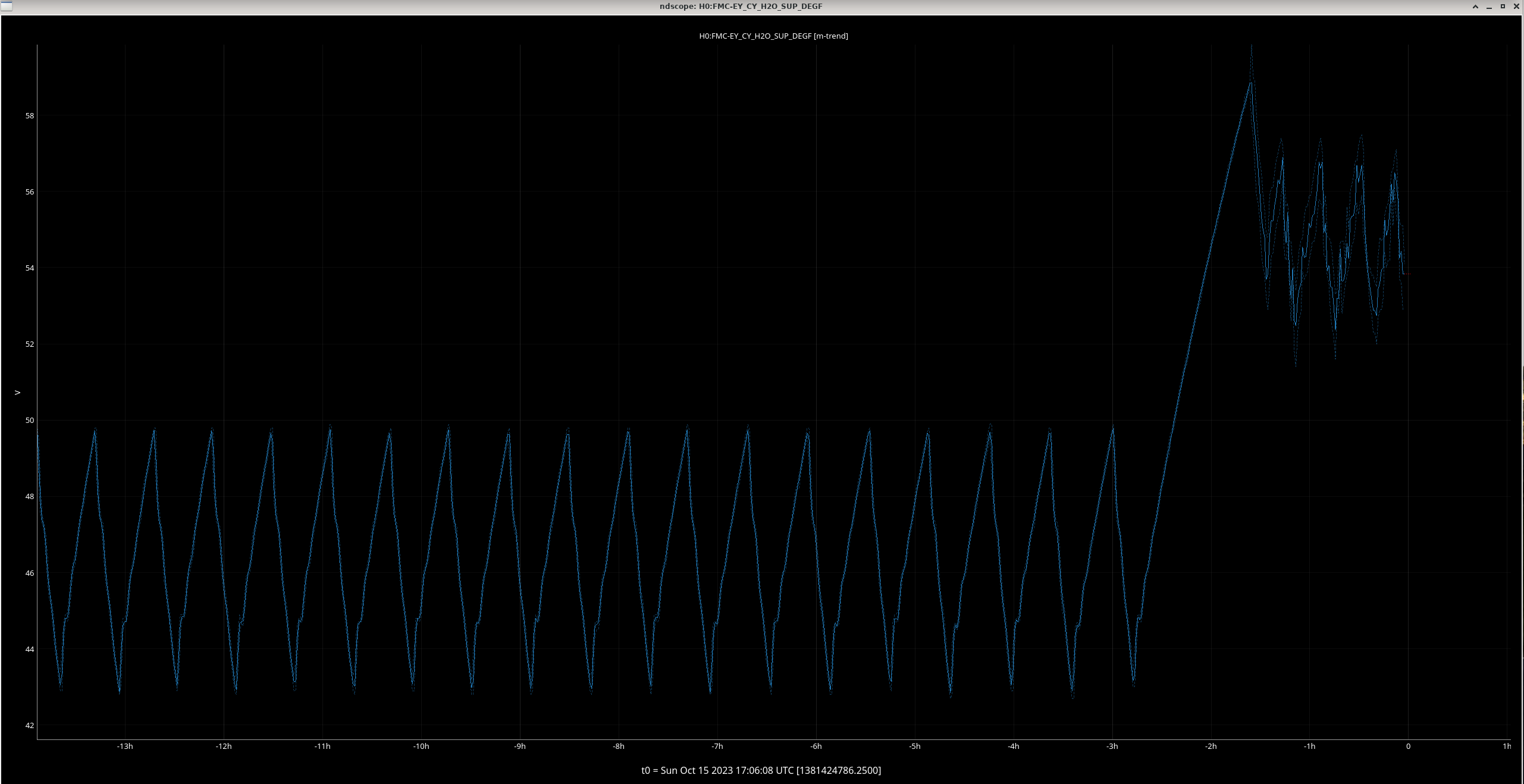Screen dimensions: 1524x784
Task: Click the 50 y-axis tick label
Action: 30,421
